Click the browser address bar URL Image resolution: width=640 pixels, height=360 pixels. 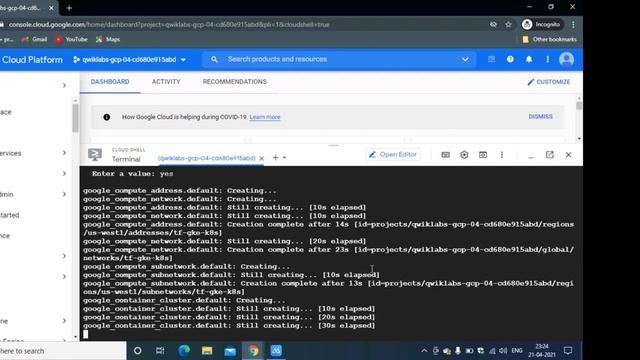point(169,24)
